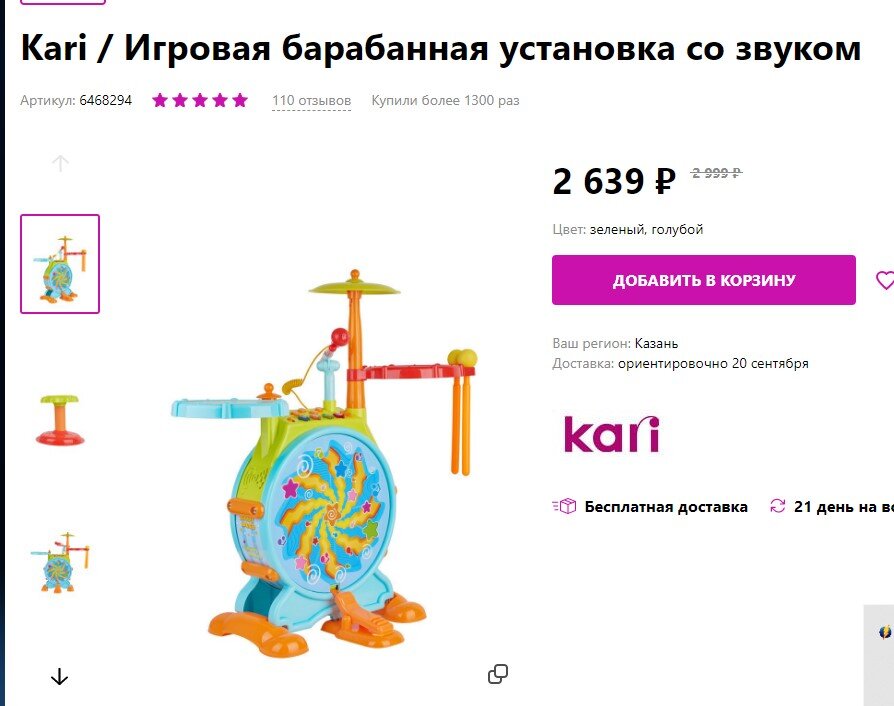This screenshot has width=894, height=706.
Task: Open the image zoom copy icon below the photo
Action: coord(498,674)
